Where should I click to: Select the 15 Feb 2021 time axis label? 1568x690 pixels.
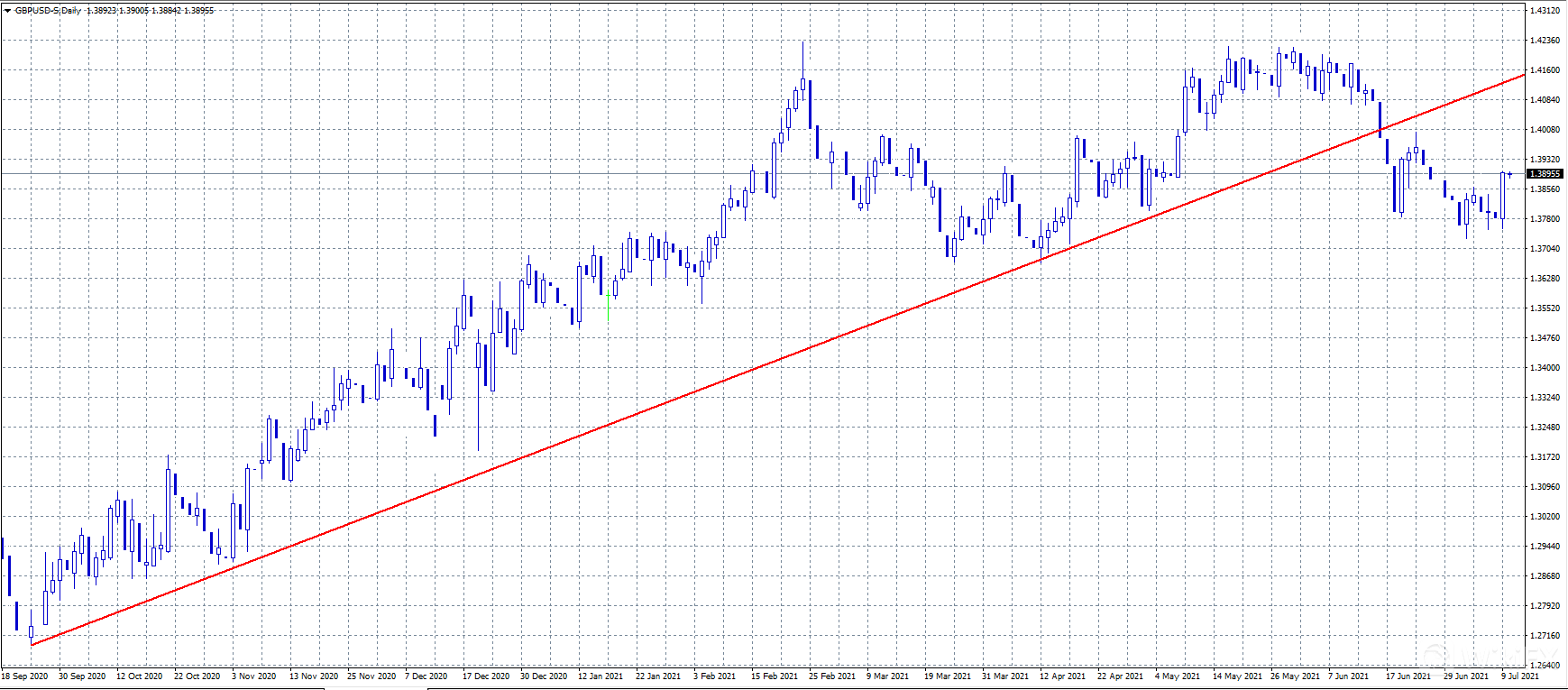[x=774, y=676]
